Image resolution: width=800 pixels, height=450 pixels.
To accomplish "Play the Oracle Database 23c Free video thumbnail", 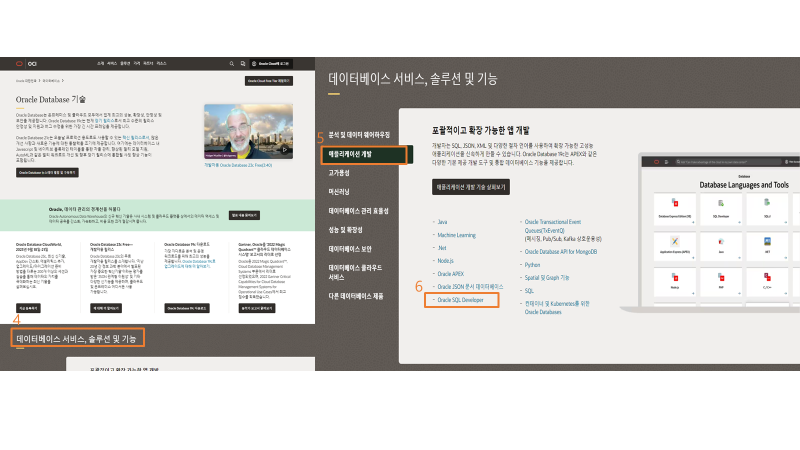I will click(x=248, y=131).
